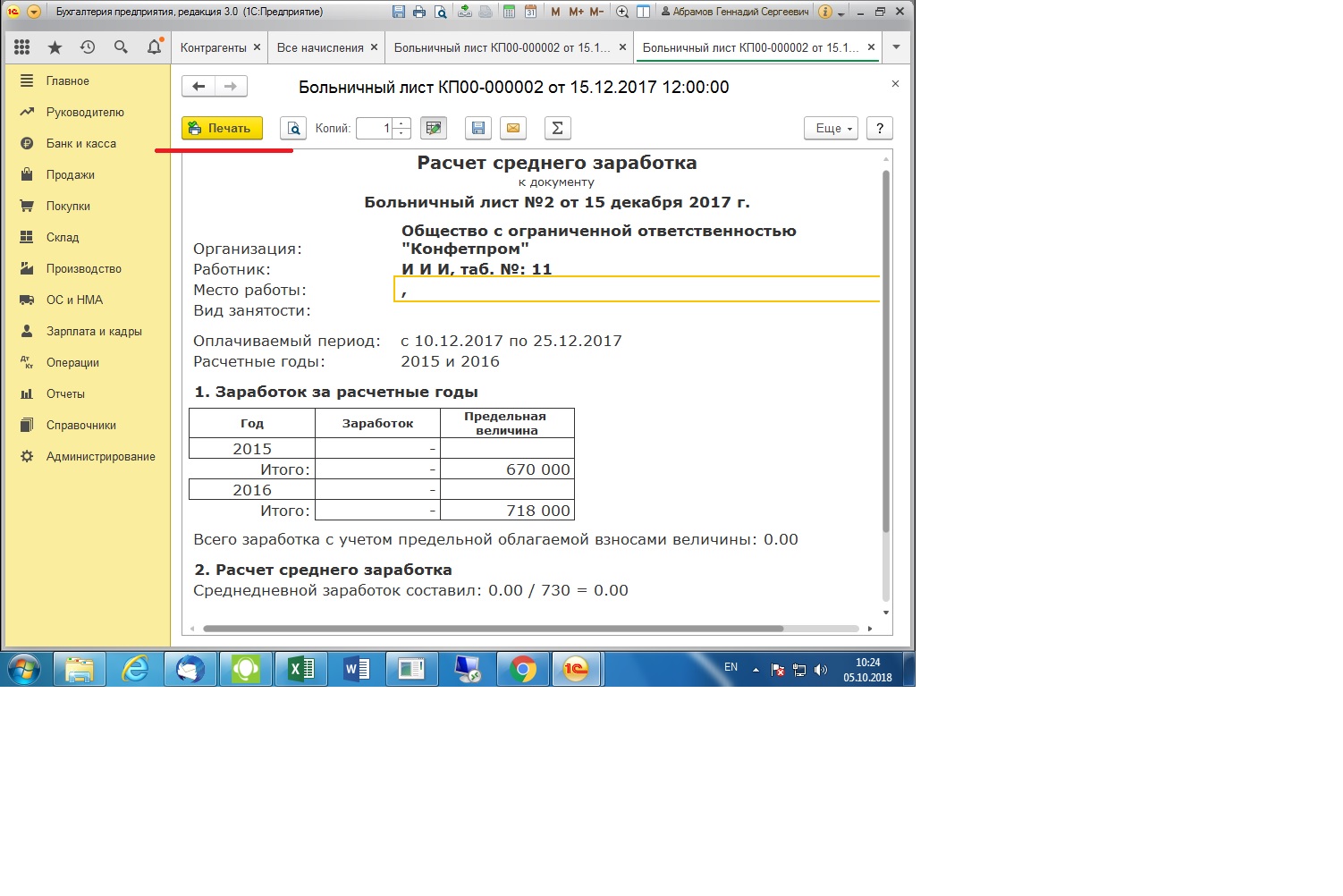
Task: Click the sum (Σ) icon
Action: (x=557, y=129)
